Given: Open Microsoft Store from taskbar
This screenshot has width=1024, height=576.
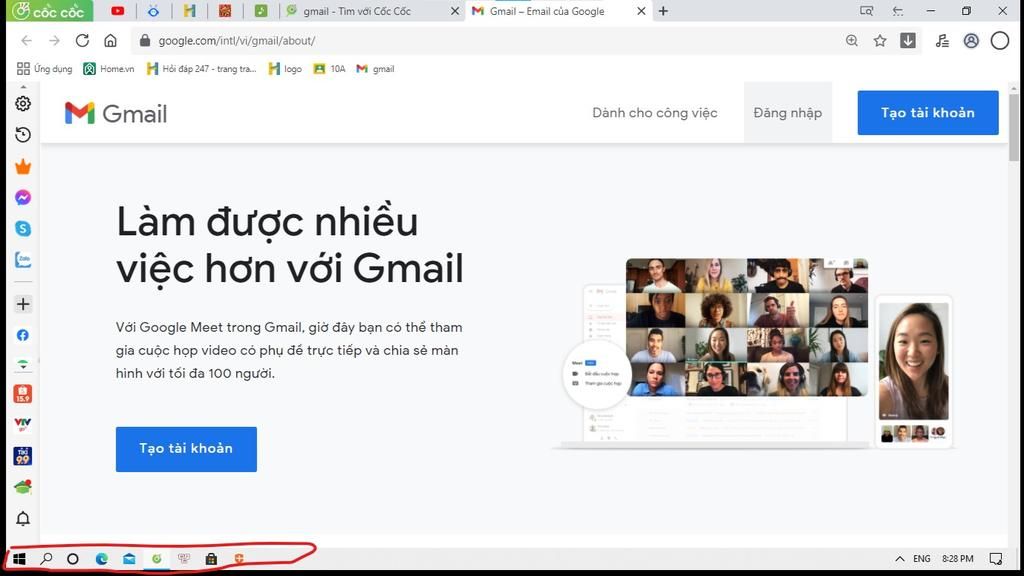Looking at the screenshot, I should tap(211, 559).
